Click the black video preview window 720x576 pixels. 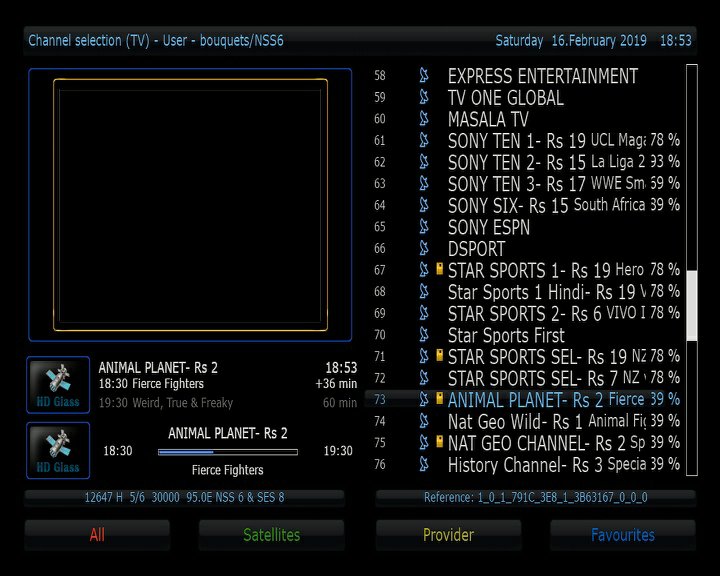click(190, 205)
